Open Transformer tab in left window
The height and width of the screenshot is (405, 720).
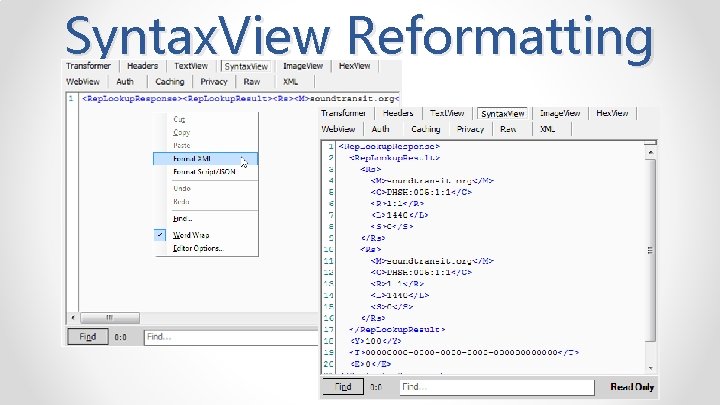88,66
